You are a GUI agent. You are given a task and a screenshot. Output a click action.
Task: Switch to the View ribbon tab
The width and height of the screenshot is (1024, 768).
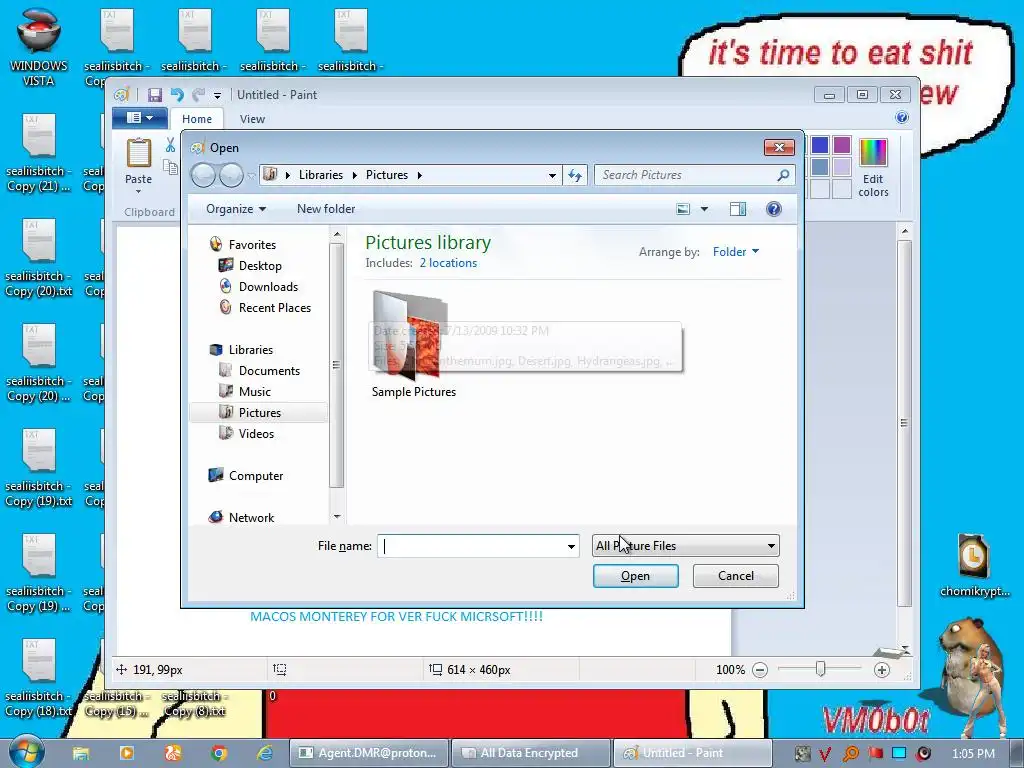[252, 119]
